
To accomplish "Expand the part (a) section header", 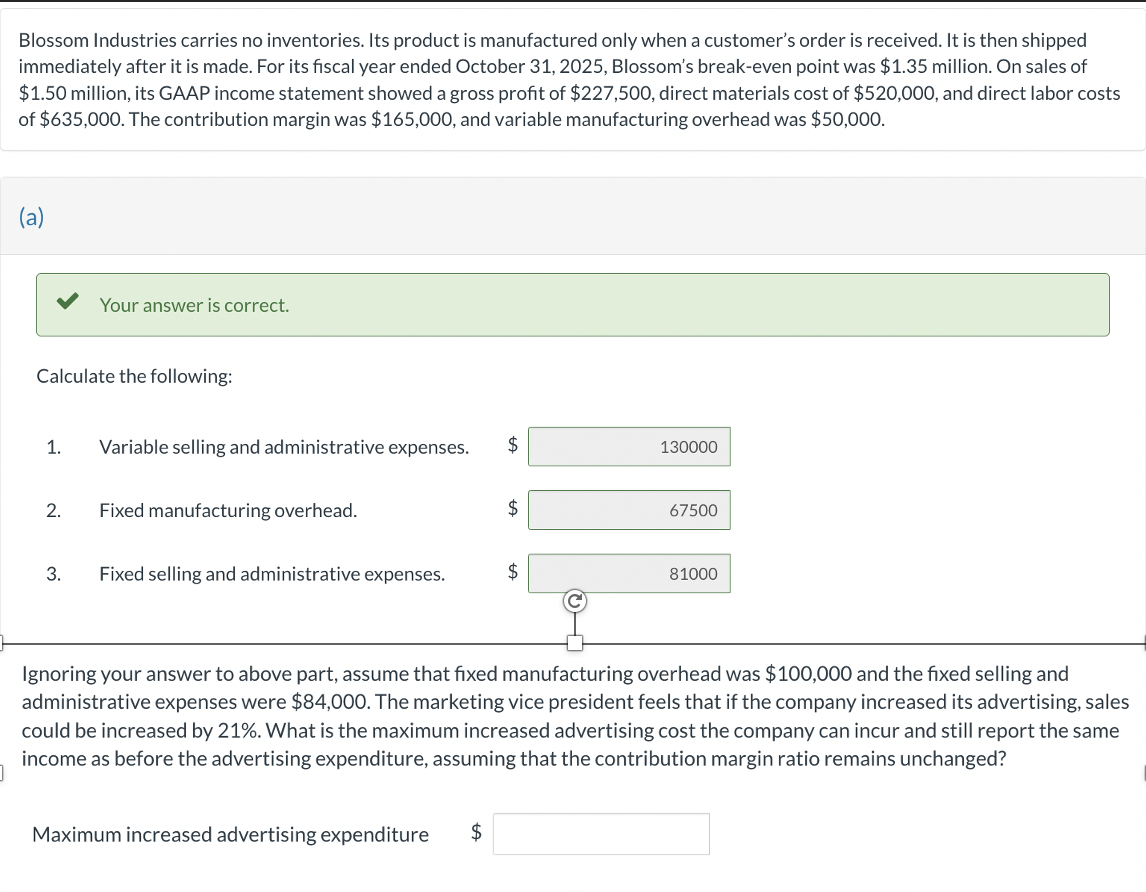I will (30, 216).
